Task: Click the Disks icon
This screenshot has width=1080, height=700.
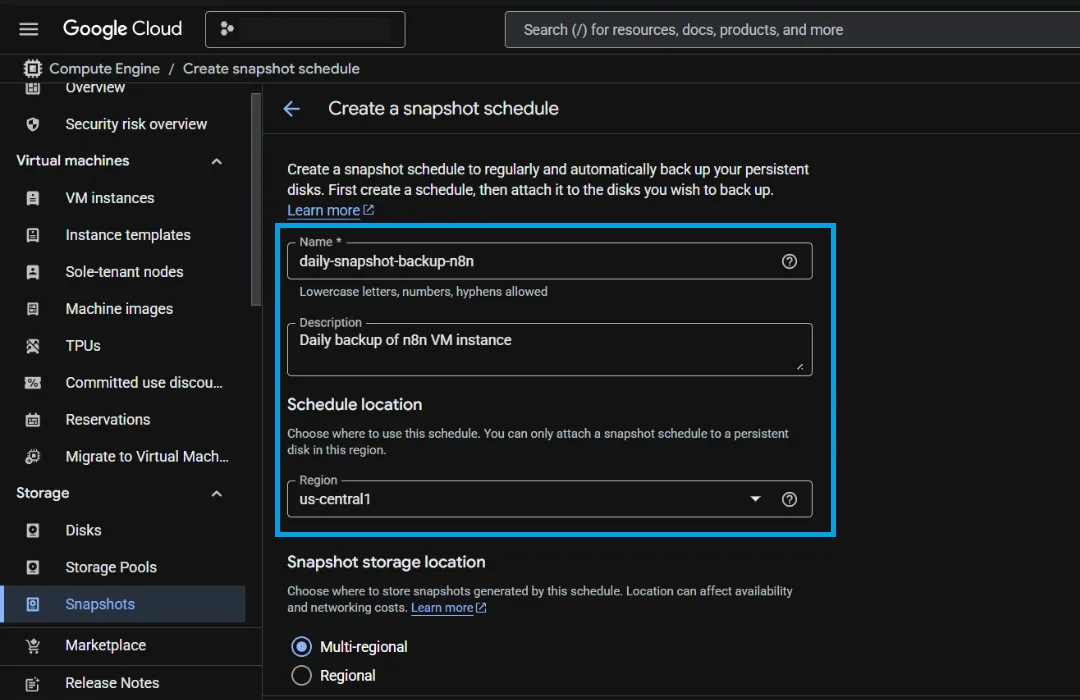Action: (32, 531)
